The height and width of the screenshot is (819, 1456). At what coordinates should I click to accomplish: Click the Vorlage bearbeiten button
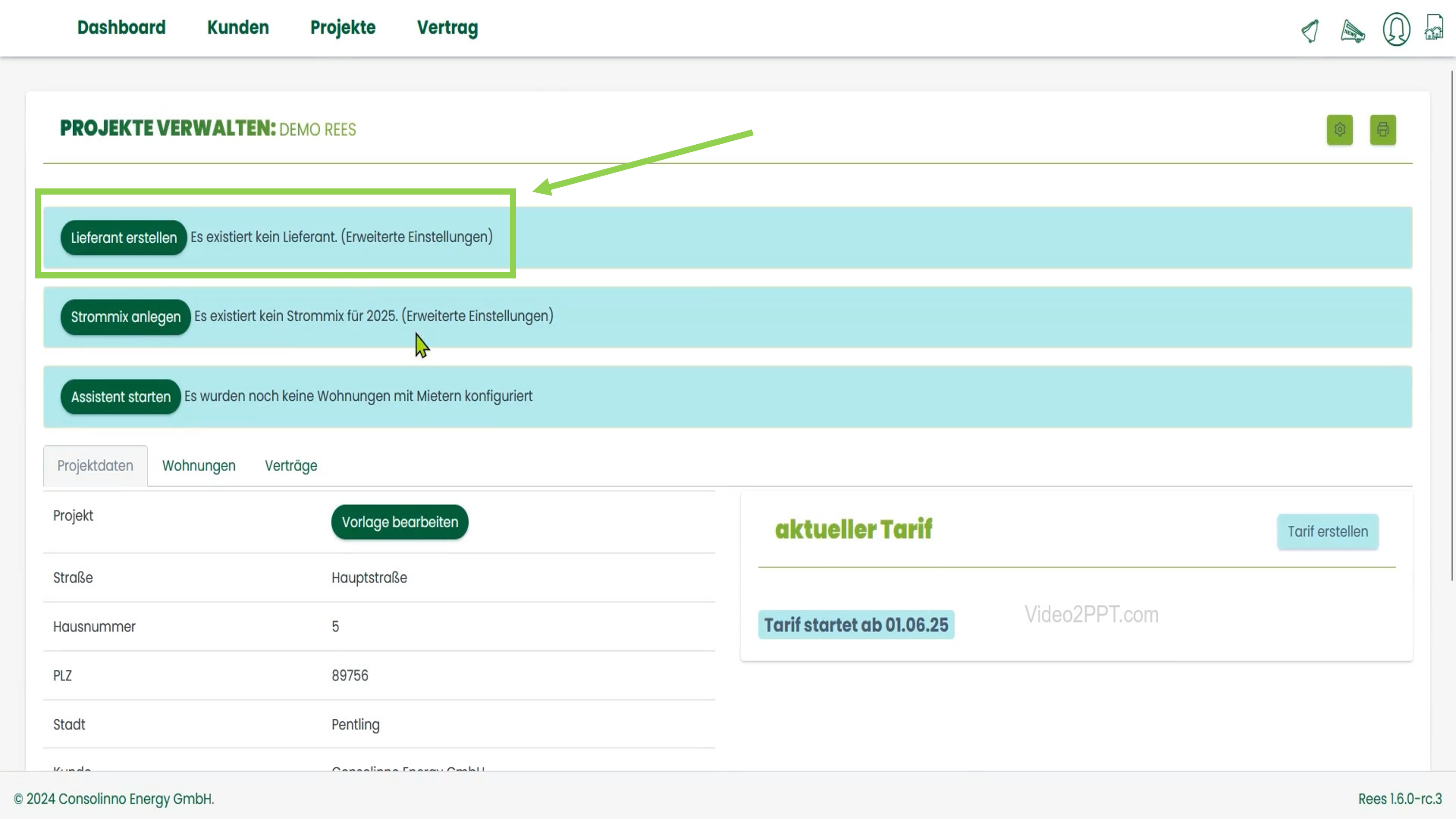[400, 522]
